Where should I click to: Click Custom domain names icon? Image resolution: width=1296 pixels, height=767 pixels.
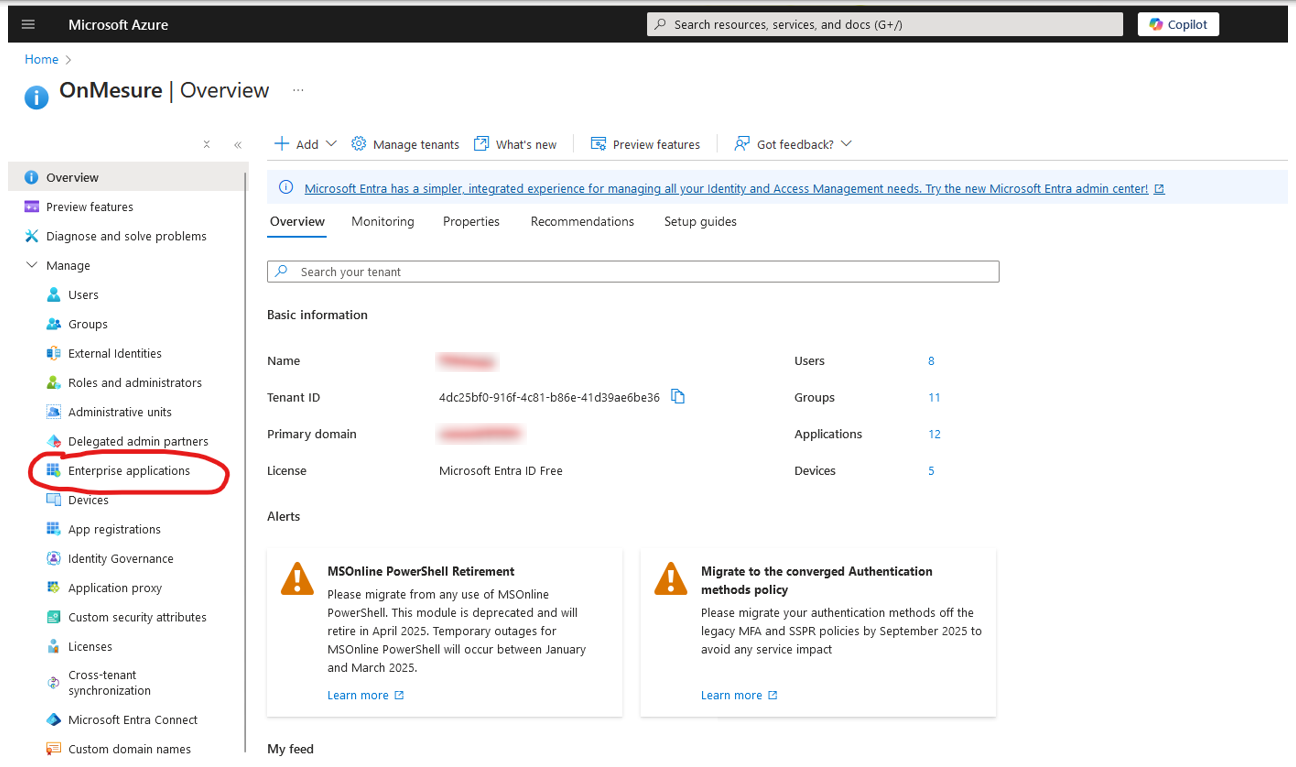(54, 749)
